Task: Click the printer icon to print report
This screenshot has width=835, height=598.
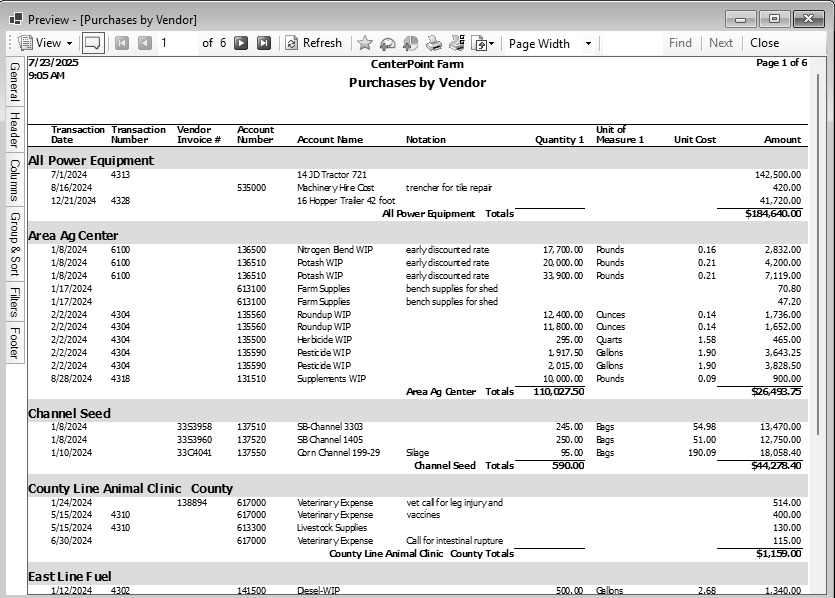Action: [434, 43]
